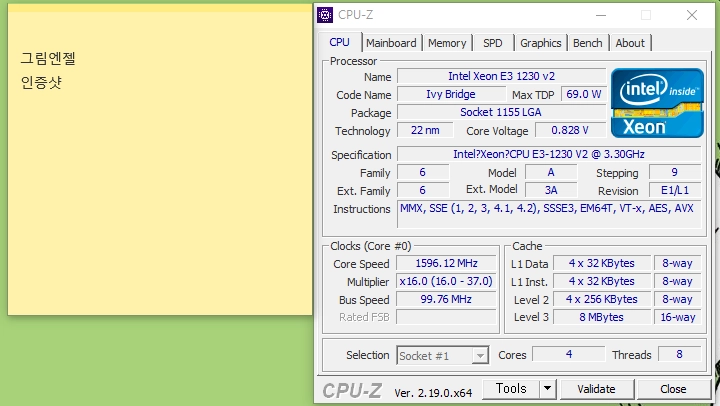
Task: Click the Ext. Model value '3A'
Action: click(x=551, y=190)
